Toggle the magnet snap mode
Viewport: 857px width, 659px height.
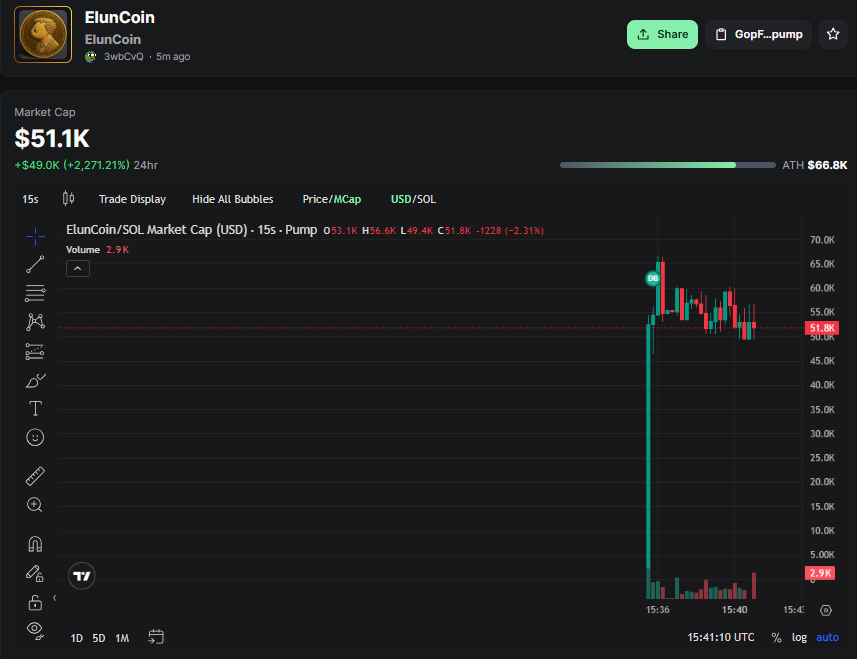tap(35, 544)
